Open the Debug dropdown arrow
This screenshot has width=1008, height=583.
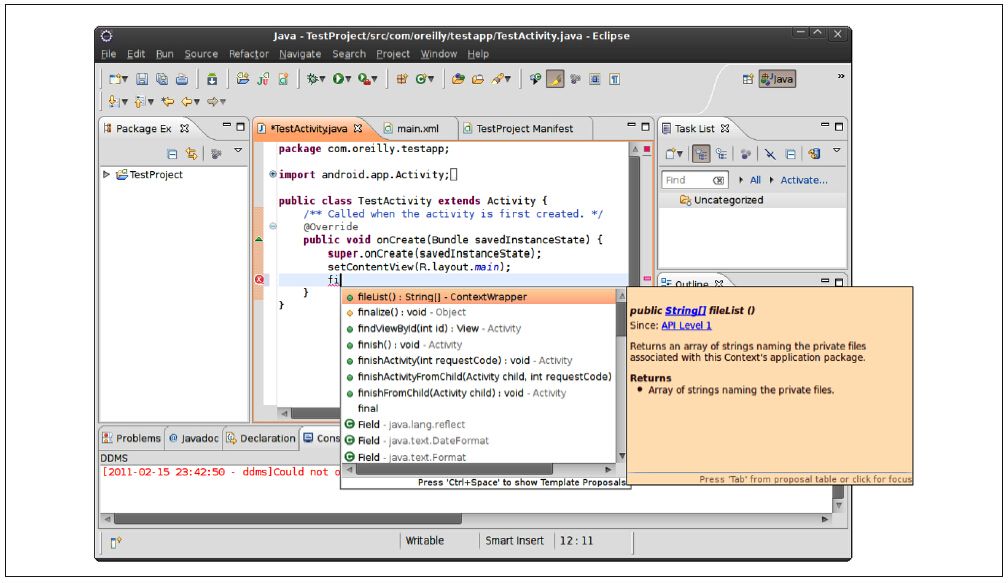click(x=322, y=80)
